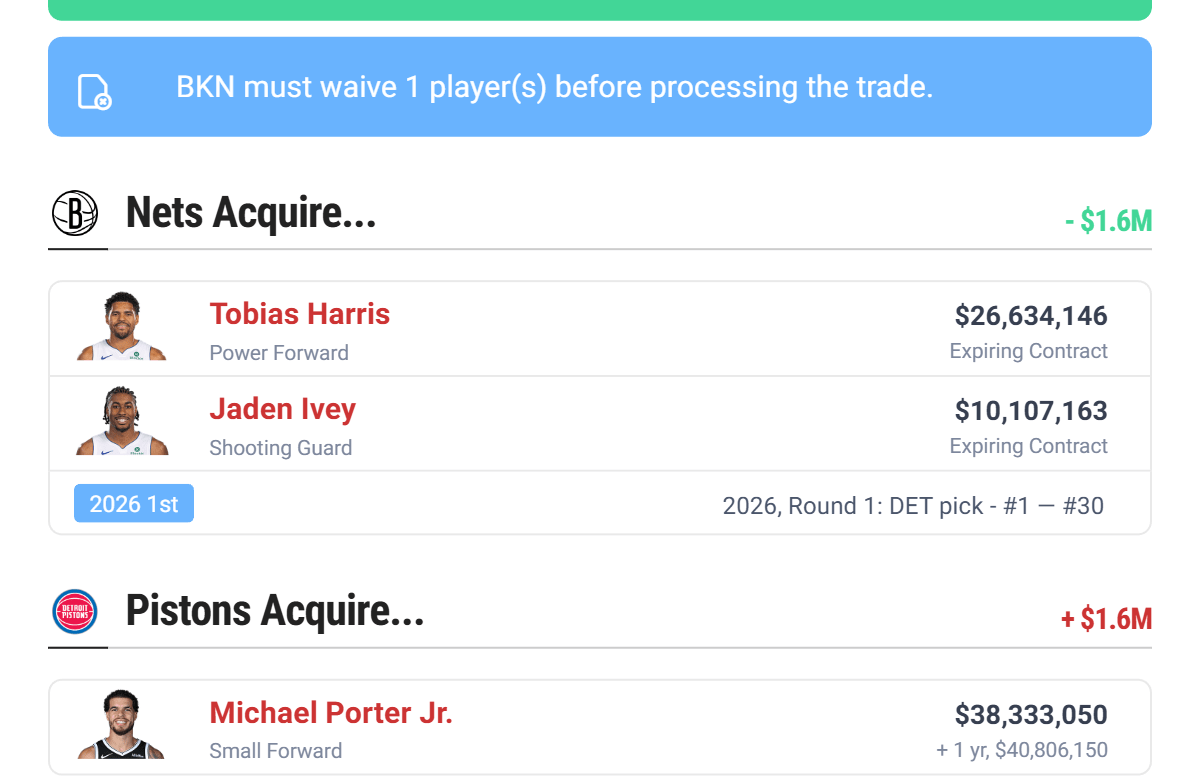Click the 2026 Round 1 DET pick description
Image resolution: width=1180 pixels, height=784 pixels.
(x=912, y=506)
